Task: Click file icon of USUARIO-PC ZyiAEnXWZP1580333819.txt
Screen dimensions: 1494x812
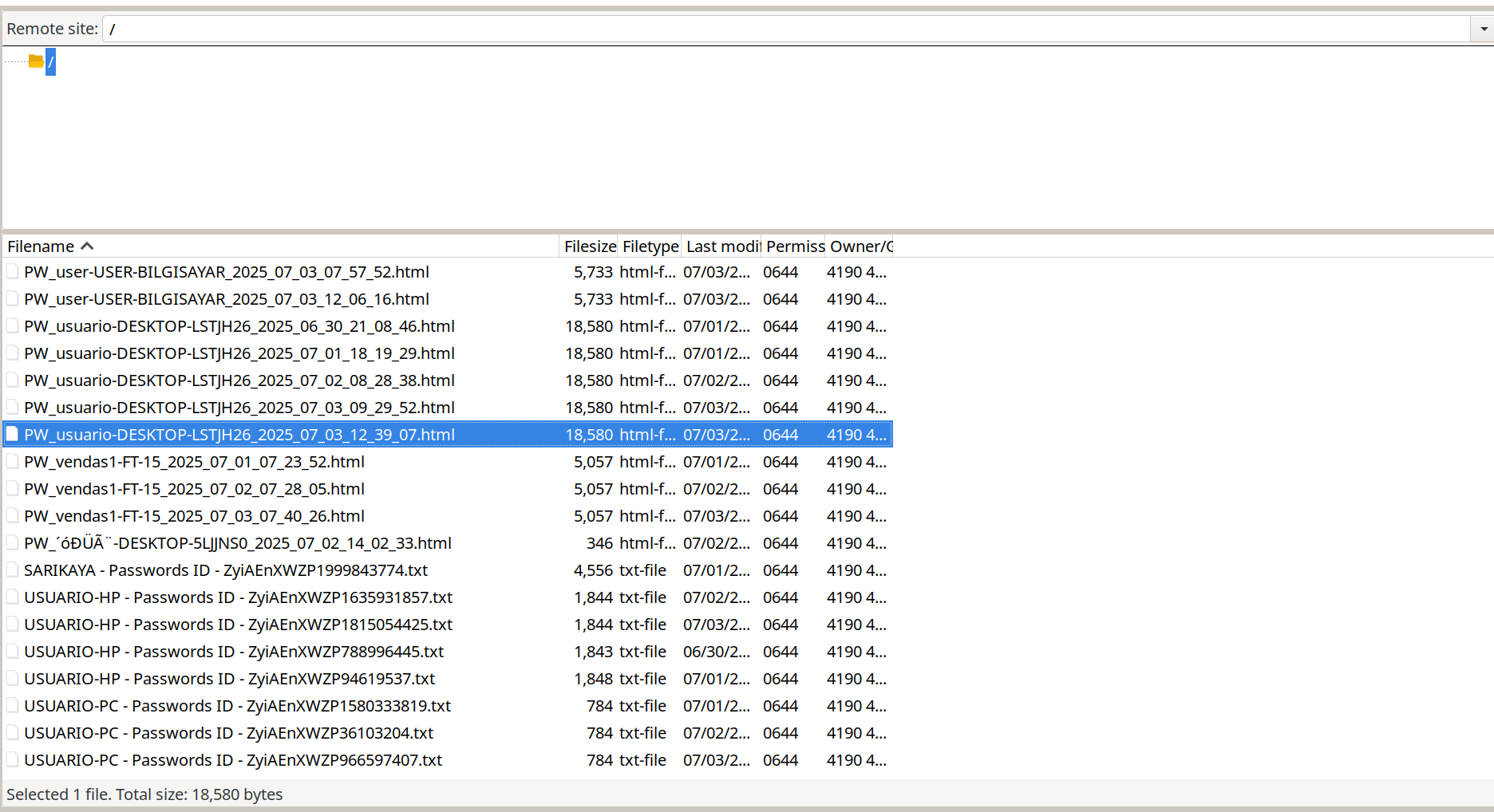Action: coord(13,706)
